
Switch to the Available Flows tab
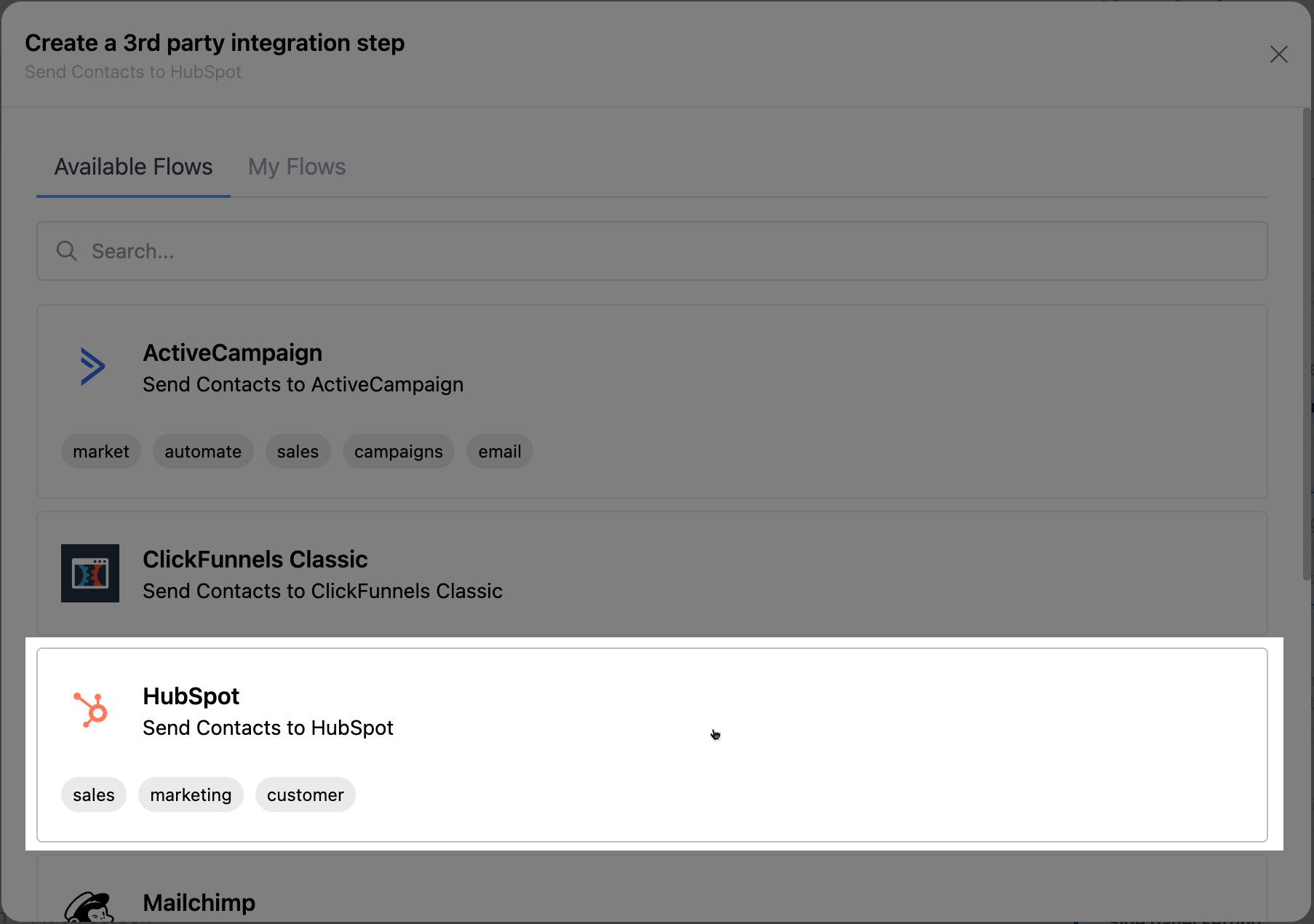pos(134,167)
